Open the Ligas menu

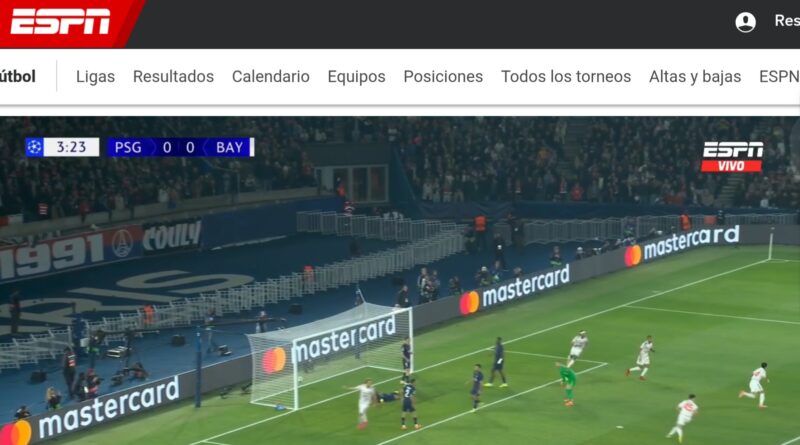[95, 77]
